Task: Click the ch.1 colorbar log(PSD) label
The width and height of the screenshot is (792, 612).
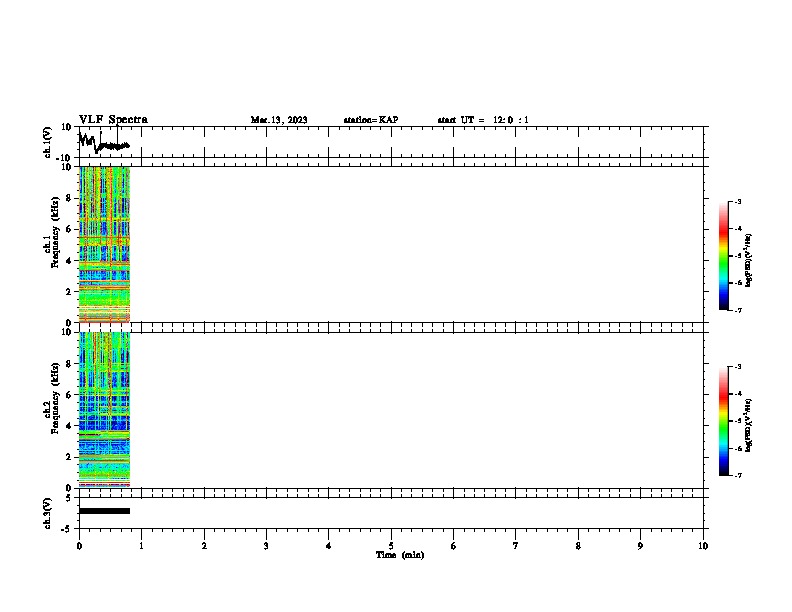Action: [x=748, y=260]
